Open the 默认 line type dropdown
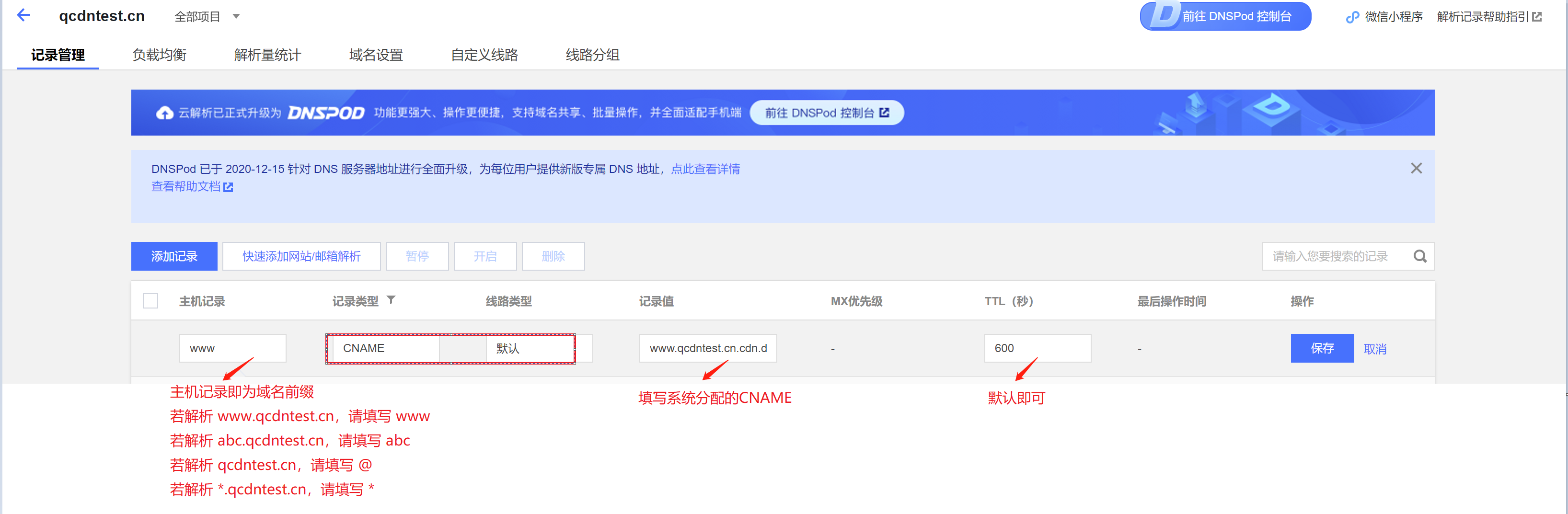Viewport: 1568px width, 514px height. (539, 348)
